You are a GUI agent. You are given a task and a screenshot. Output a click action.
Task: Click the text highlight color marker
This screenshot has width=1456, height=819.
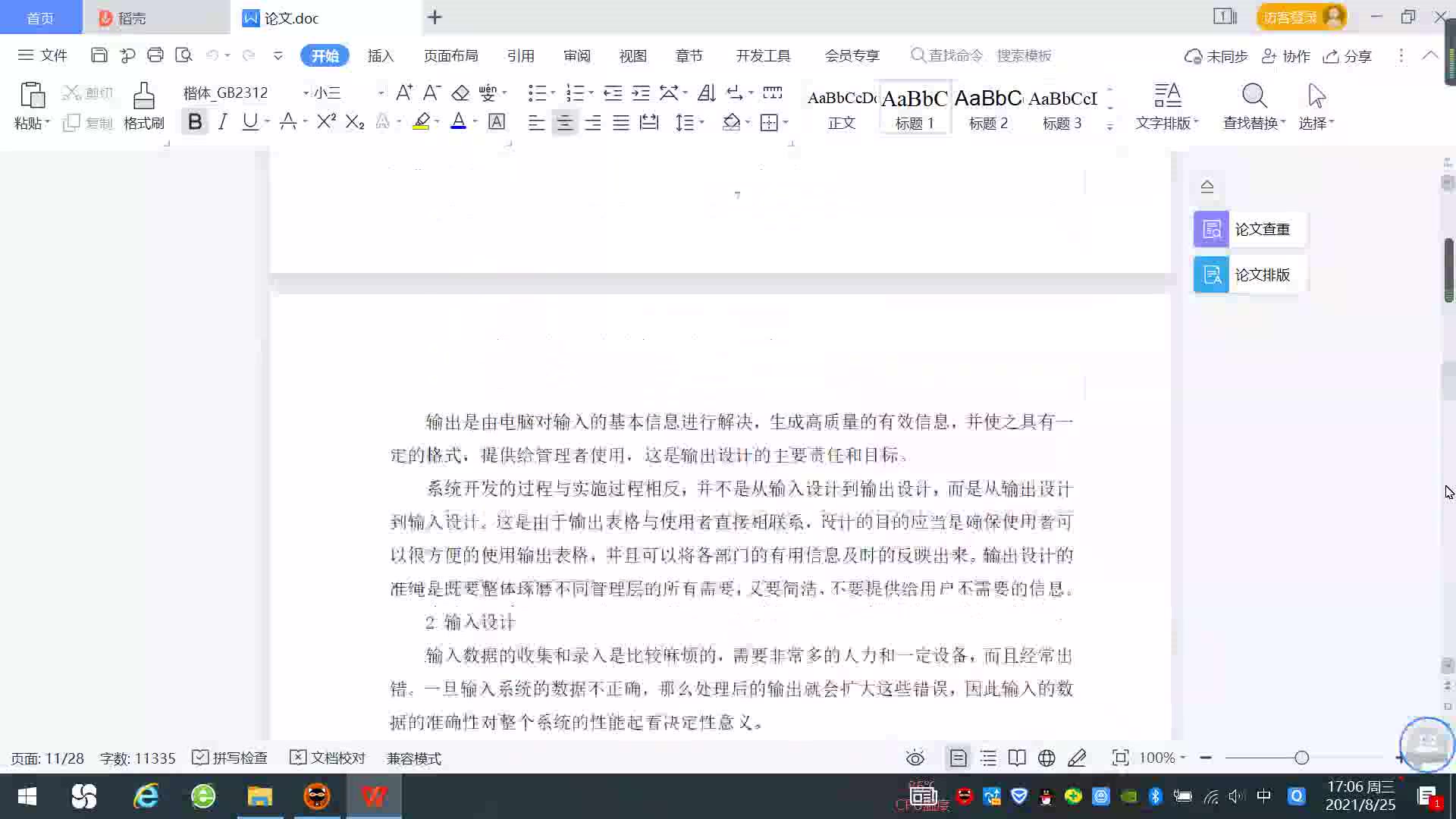[421, 121]
